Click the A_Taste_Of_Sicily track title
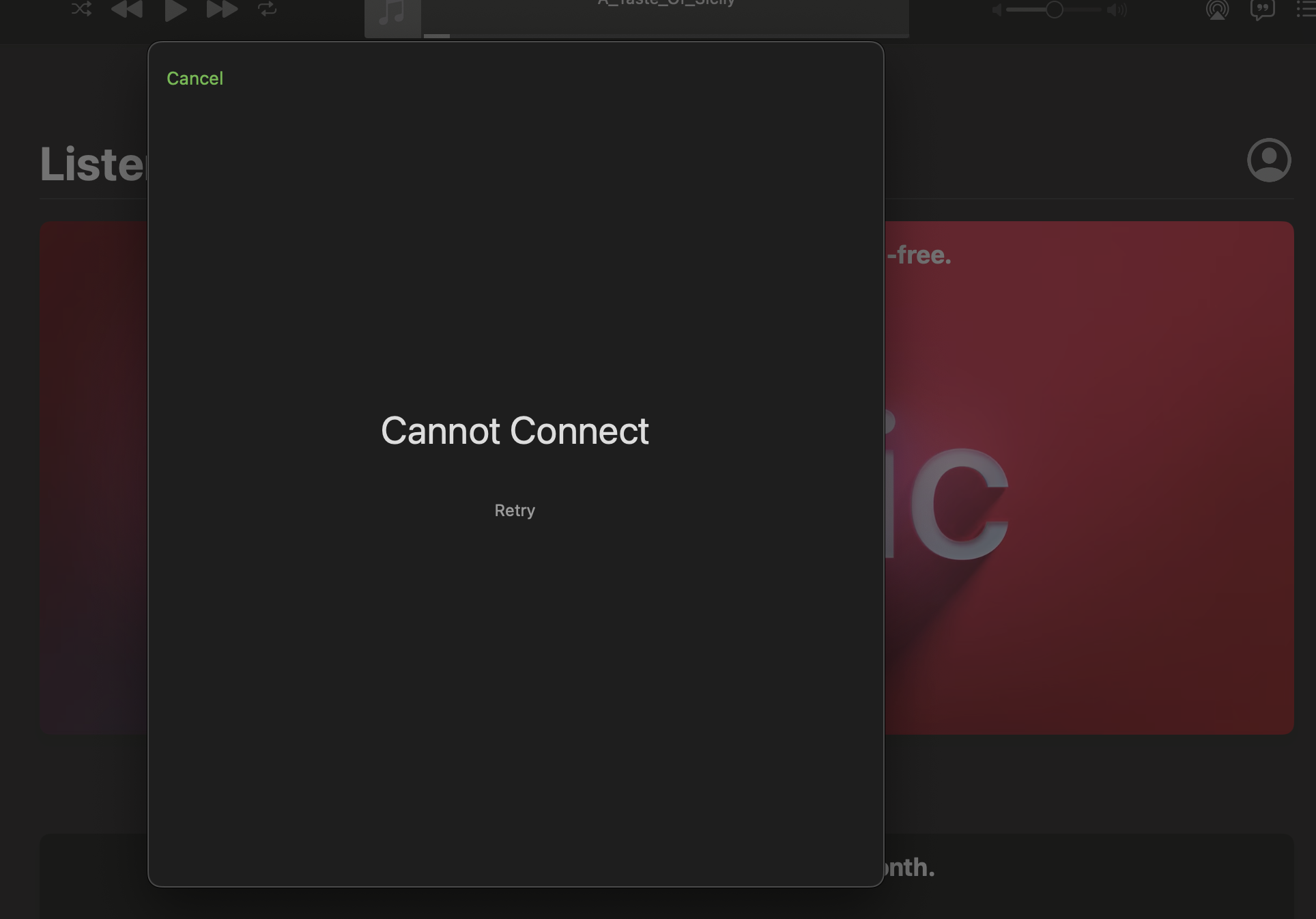 click(666, 3)
